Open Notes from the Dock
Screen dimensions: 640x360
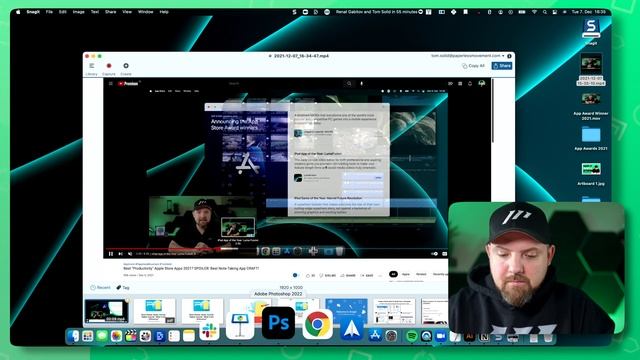coord(189,336)
